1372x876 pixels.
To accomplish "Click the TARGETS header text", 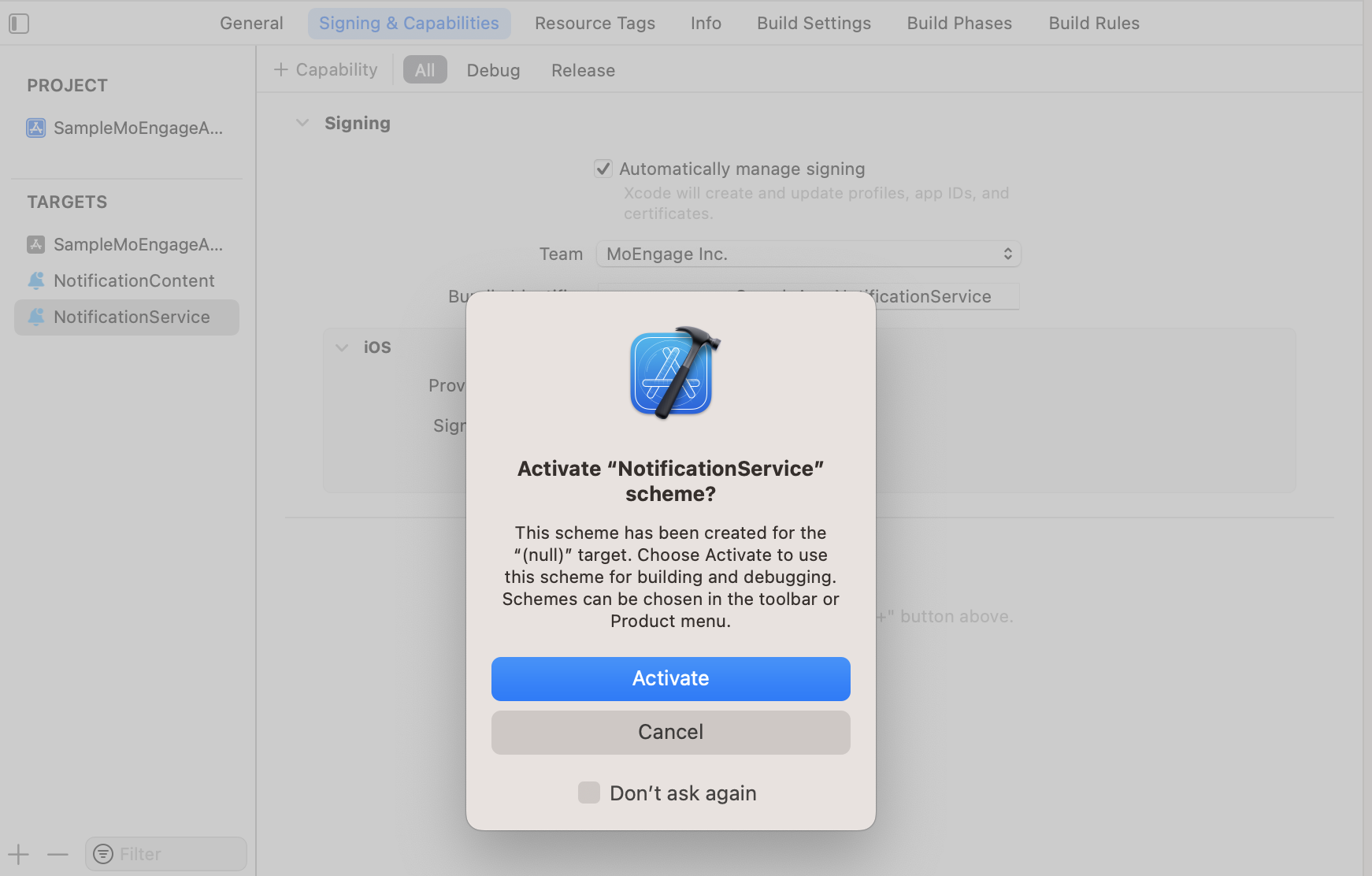I will click(68, 202).
